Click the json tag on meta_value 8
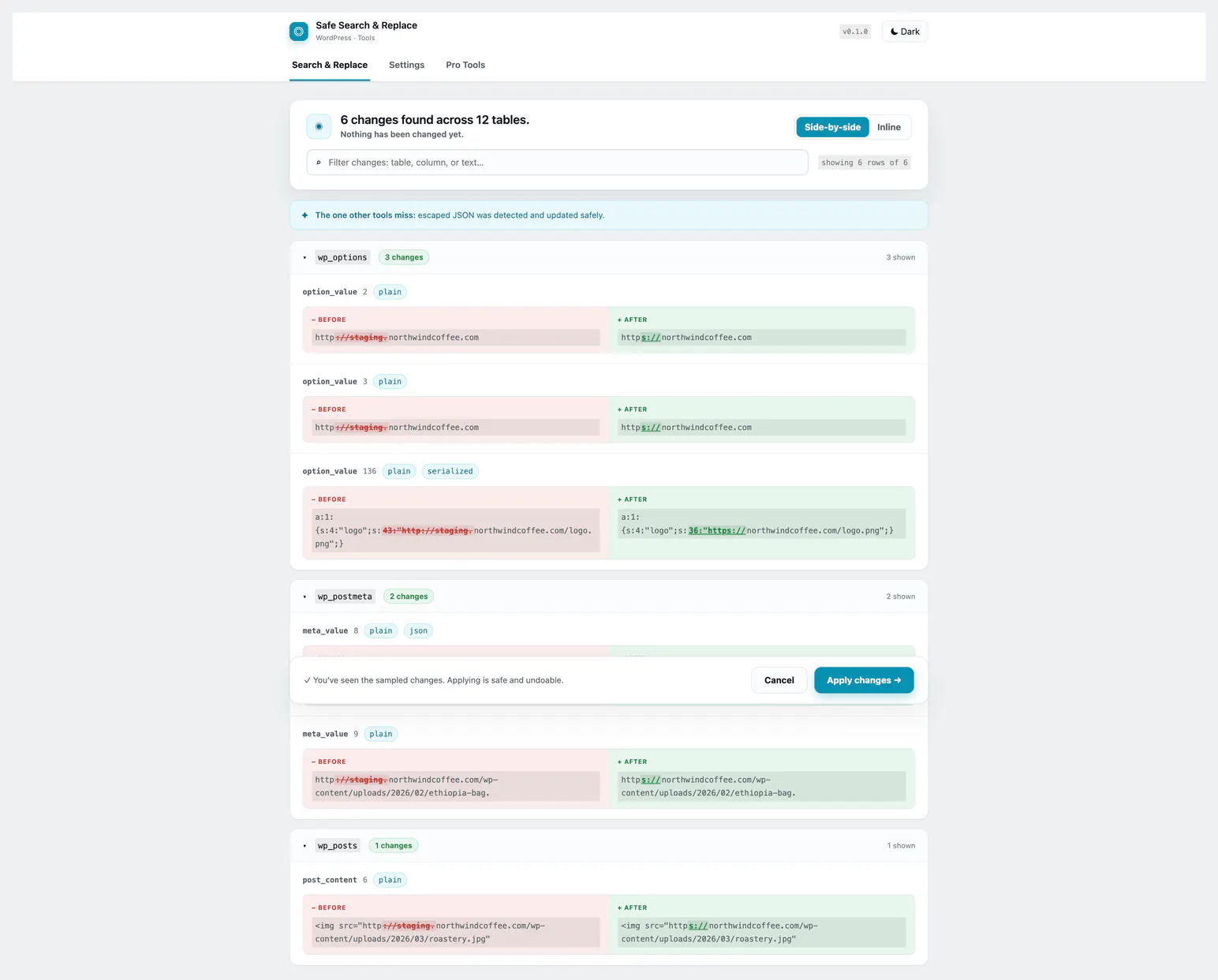 [x=418, y=630]
